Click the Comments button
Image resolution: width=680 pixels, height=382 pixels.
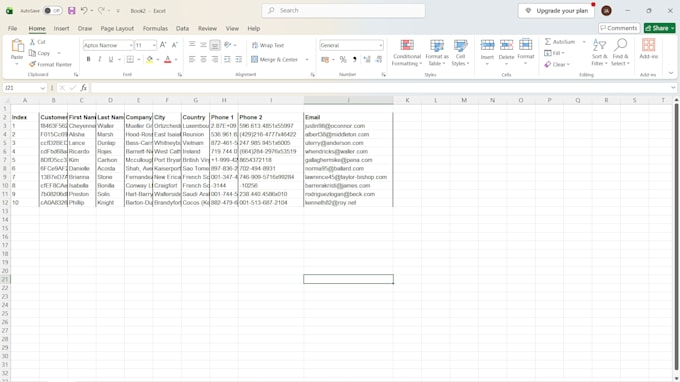(x=619, y=28)
